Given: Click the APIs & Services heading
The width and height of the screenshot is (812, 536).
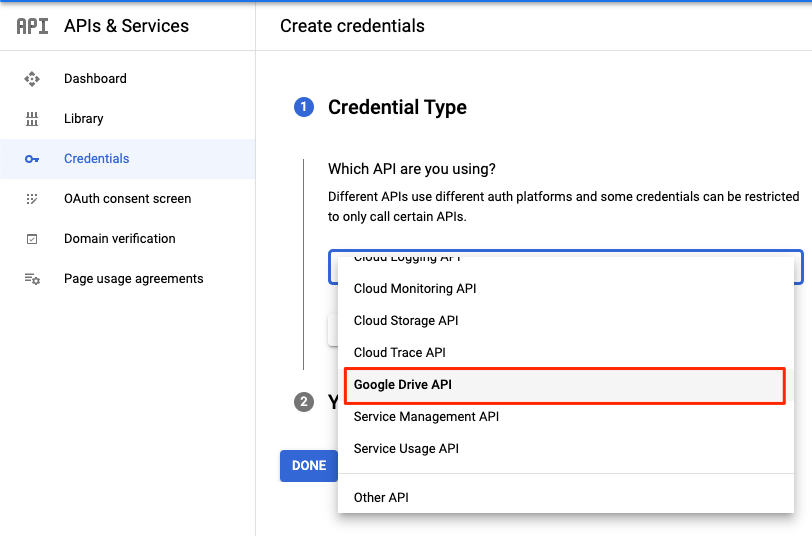Looking at the screenshot, I should click(x=126, y=26).
